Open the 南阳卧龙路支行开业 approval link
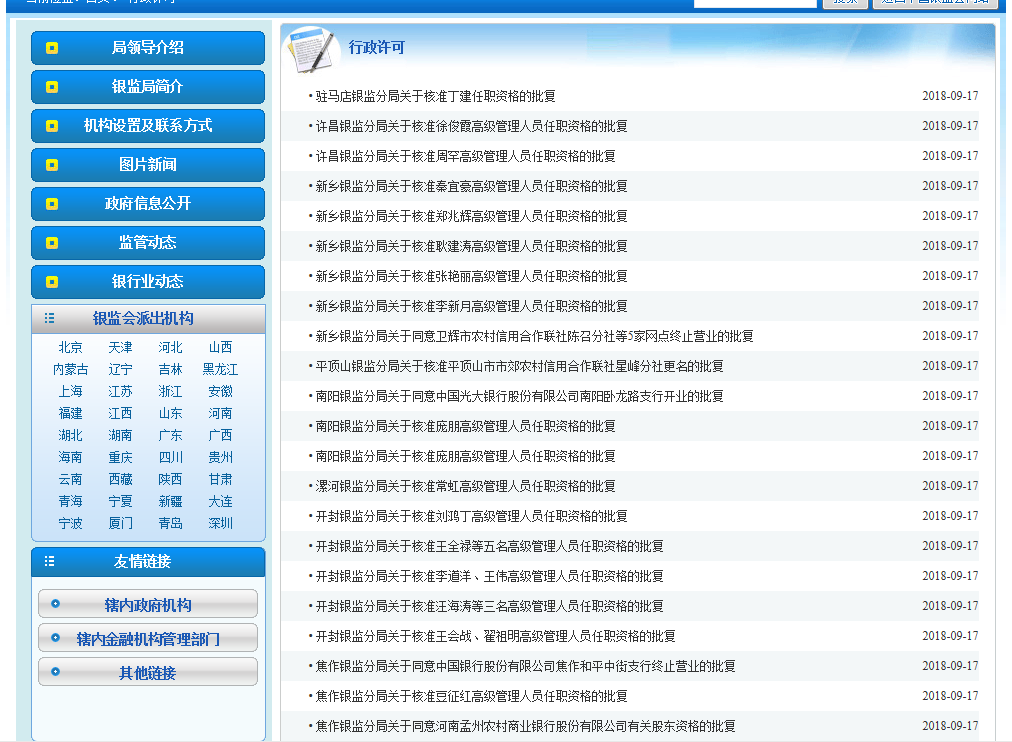Image resolution: width=1012 pixels, height=742 pixels. click(x=519, y=397)
